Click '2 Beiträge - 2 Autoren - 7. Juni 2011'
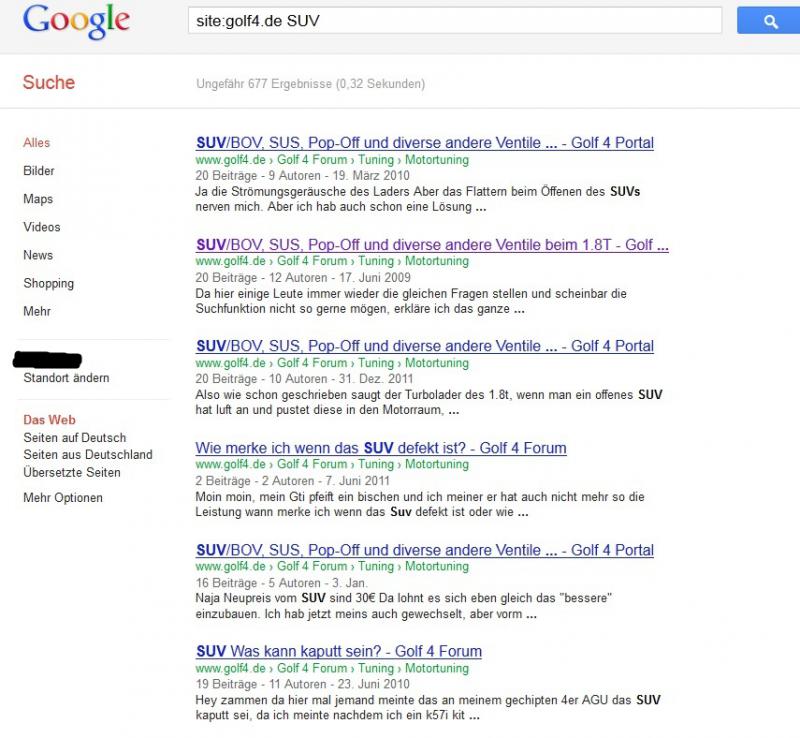This screenshot has width=800, height=738. point(292,481)
